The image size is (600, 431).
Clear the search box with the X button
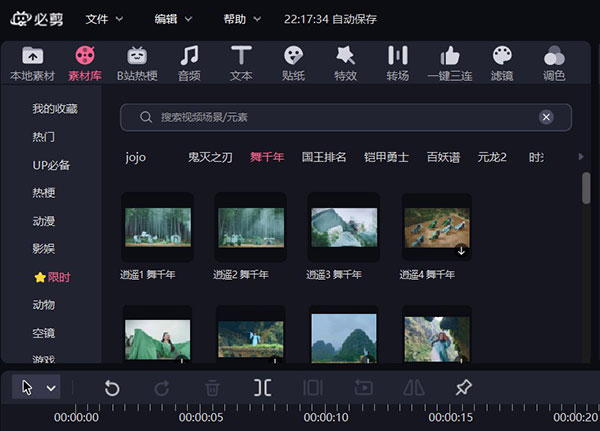[x=546, y=117]
